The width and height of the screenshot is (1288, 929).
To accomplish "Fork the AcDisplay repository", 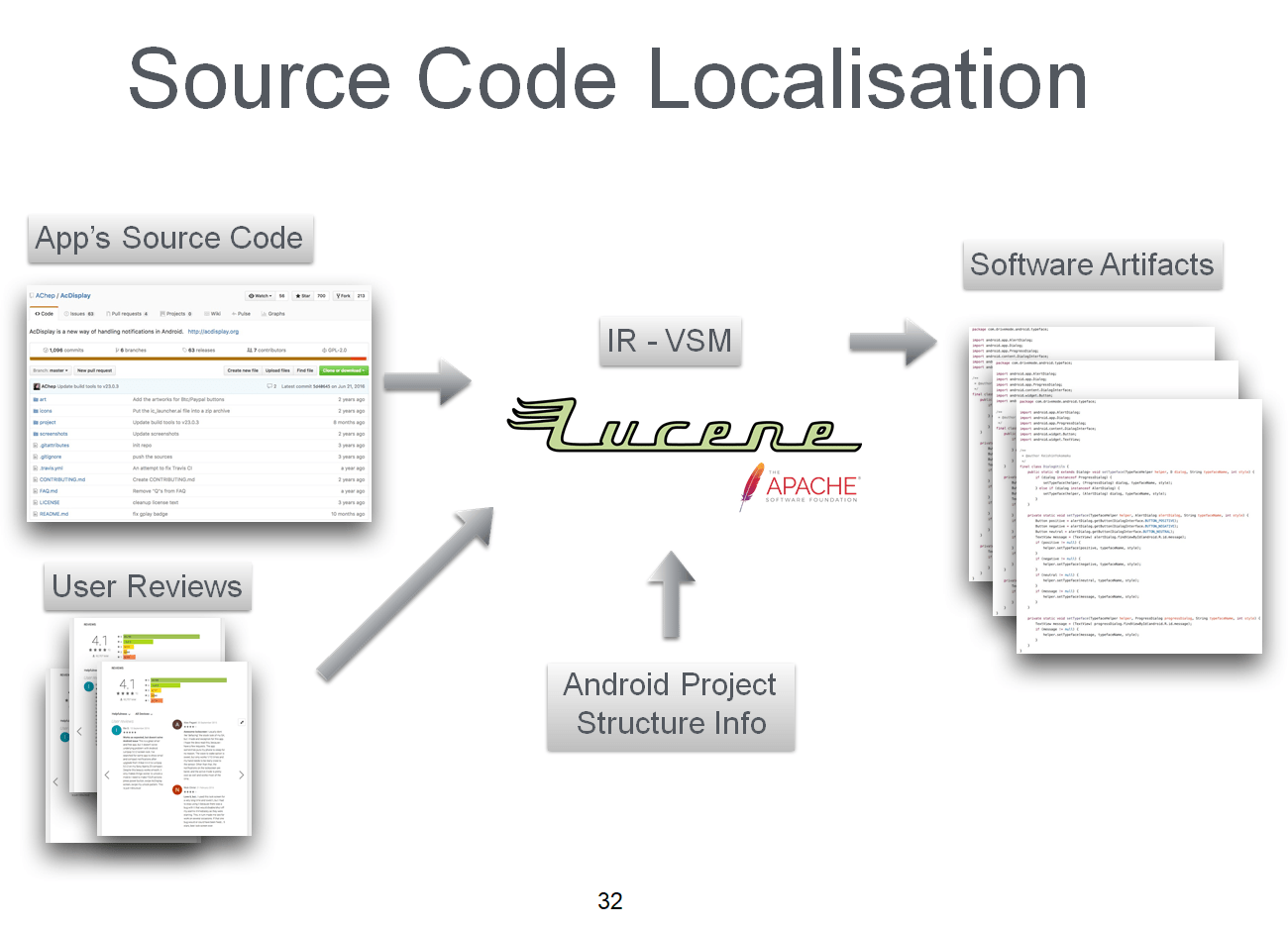I will (x=343, y=295).
